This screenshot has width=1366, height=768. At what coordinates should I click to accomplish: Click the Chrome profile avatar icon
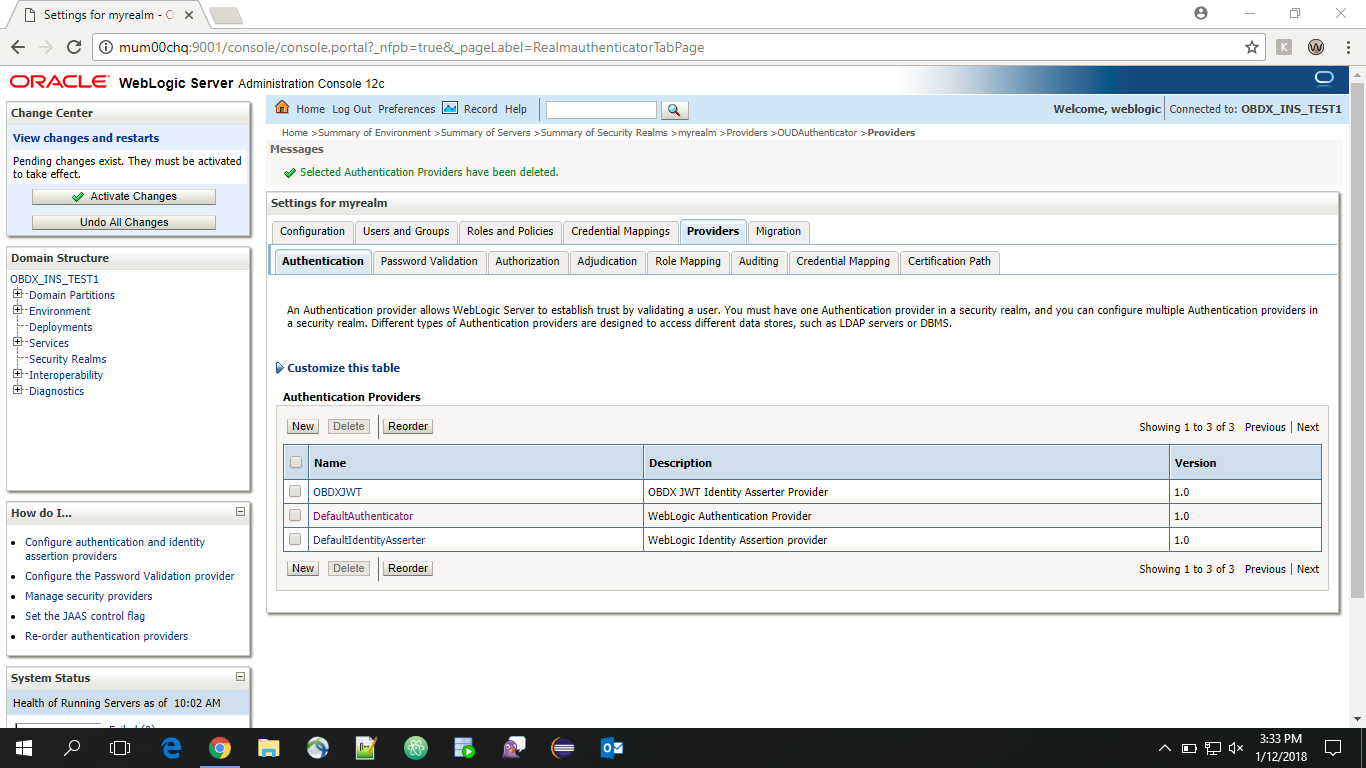(x=1201, y=13)
